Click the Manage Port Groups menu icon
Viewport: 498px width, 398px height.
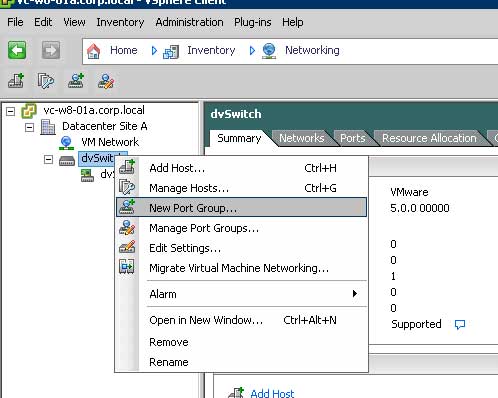pyautogui.click(x=127, y=227)
